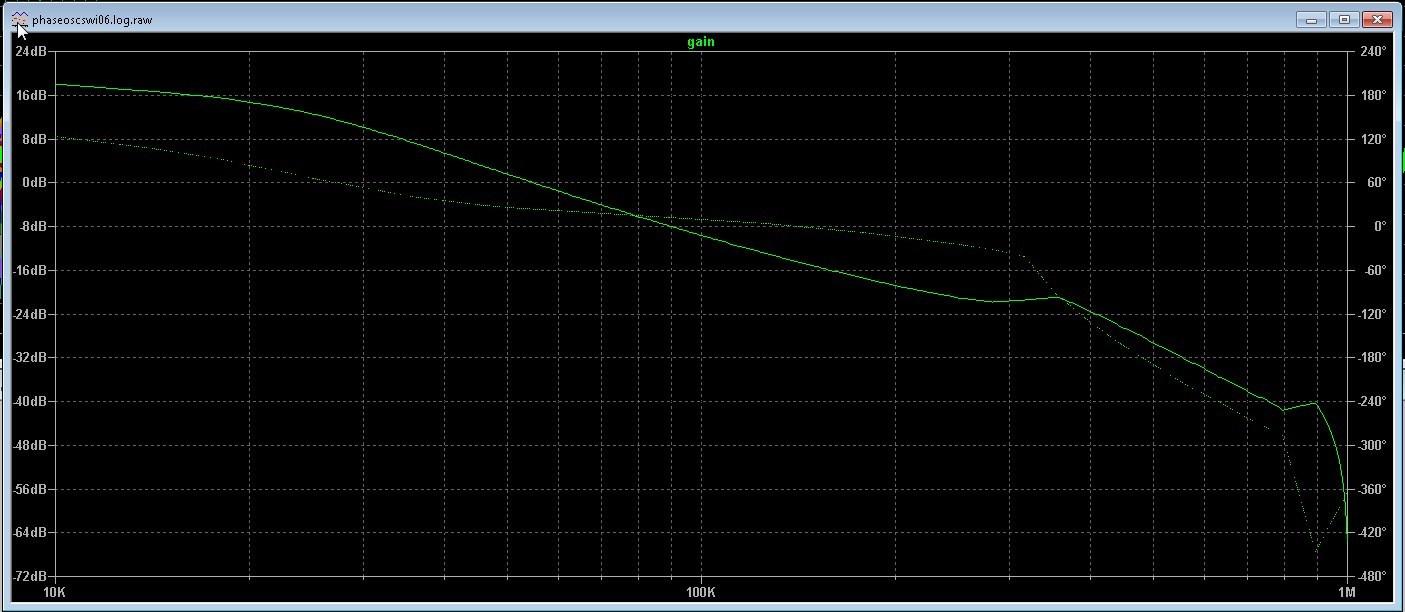Click the -64dB magnitude axis label
This screenshot has width=1405, height=612.
click(x=31, y=533)
